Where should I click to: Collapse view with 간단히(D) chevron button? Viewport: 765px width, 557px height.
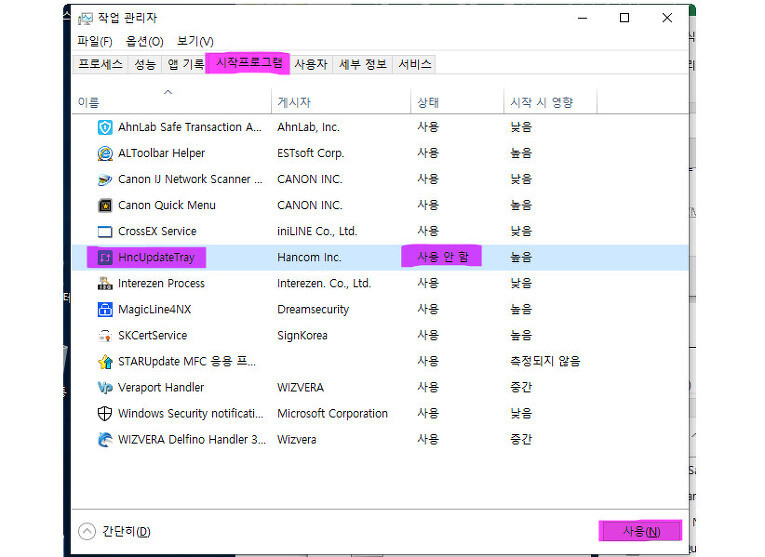pyautogui.click(x=87, y=531)
